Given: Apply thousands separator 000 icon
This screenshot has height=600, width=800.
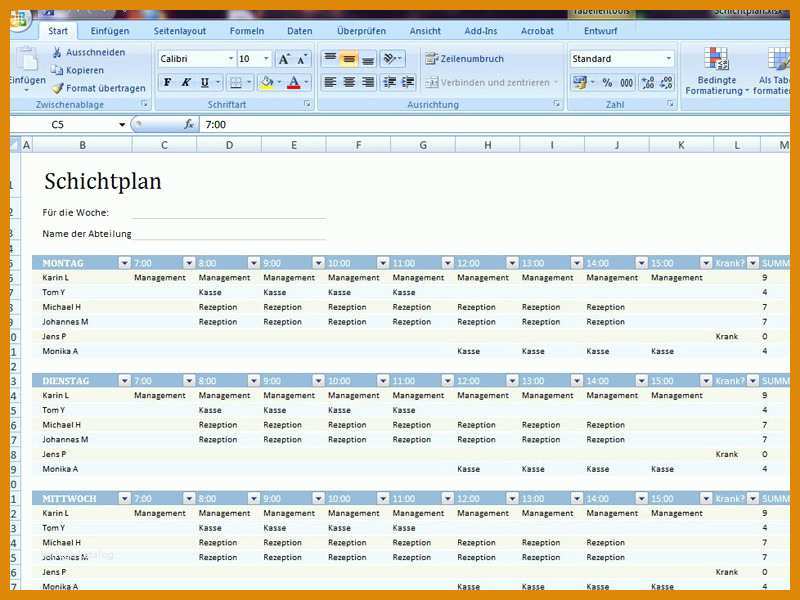Looking at the screenshot, I should 627,82.
